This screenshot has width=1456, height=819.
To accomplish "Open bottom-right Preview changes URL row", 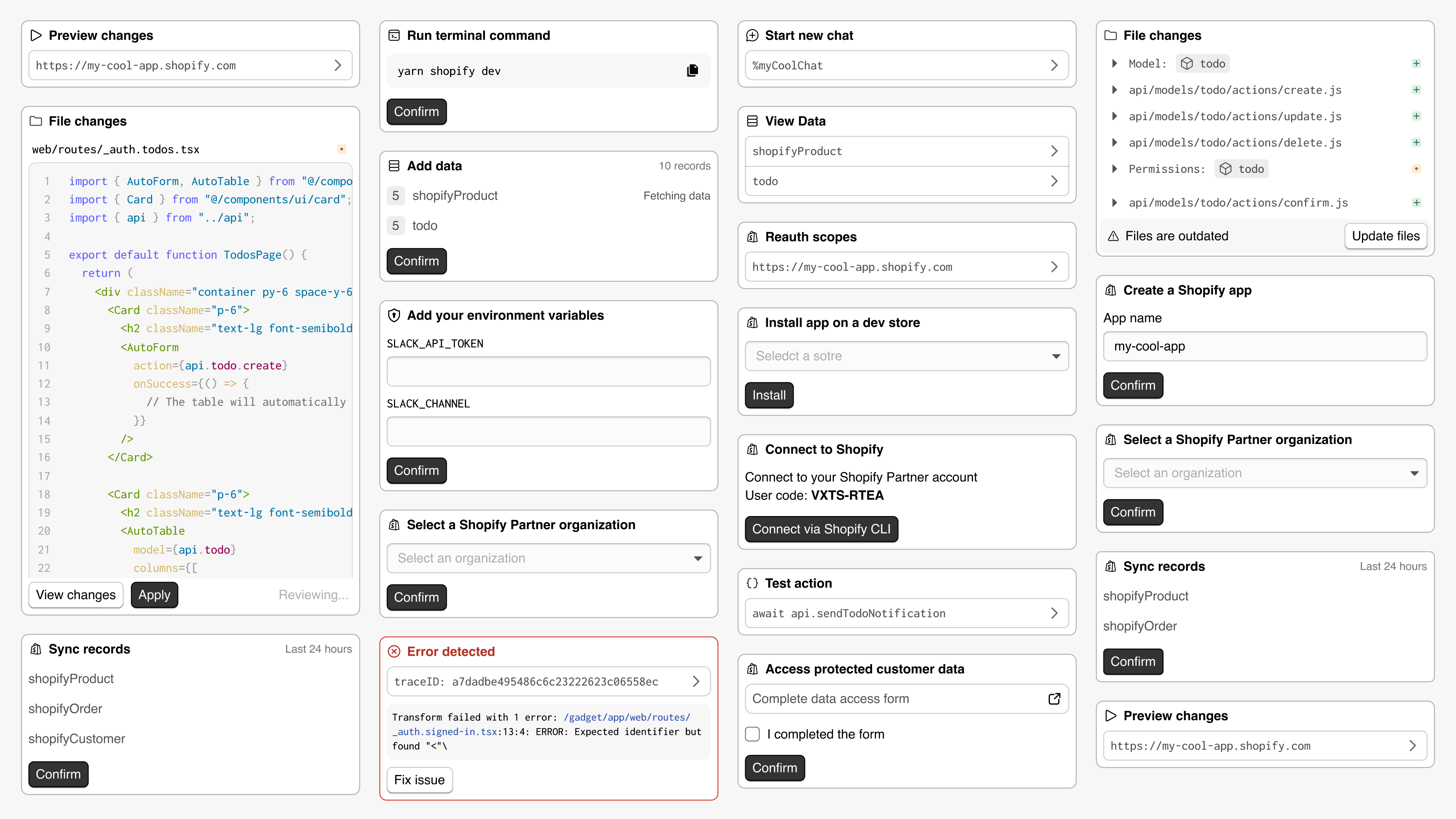I will [x=1265, y=746].
